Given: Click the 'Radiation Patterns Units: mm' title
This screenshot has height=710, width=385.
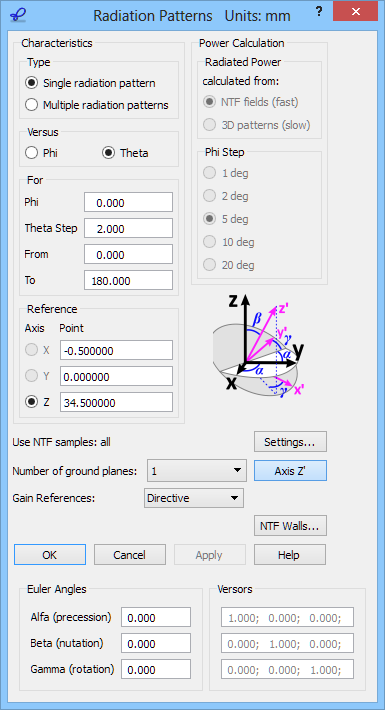Looking at the screenshot, I should pyautogui.click(x=192, y=16).
